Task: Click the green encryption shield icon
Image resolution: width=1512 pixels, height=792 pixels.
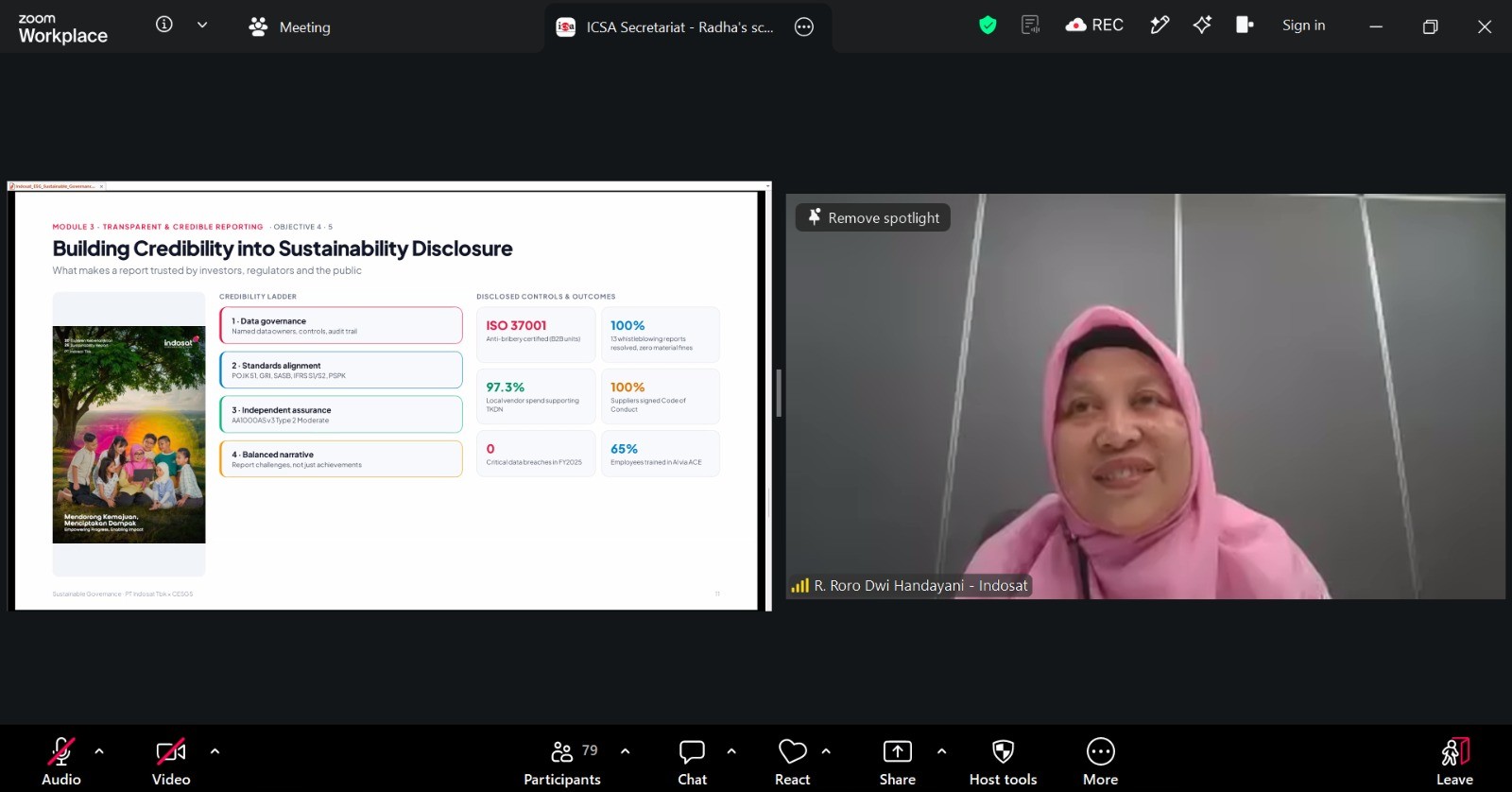Action: (x=988, y=26)
